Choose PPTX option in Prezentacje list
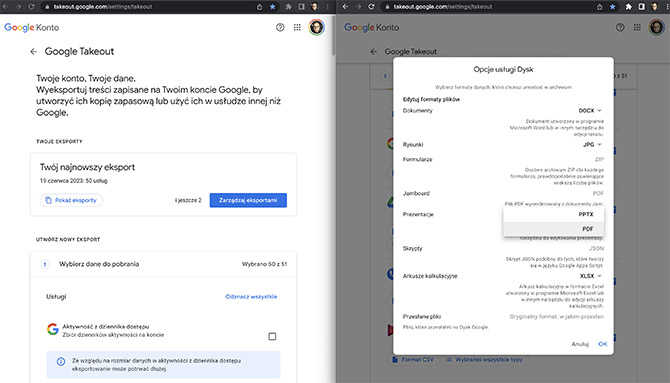The width and height of the screenshot is (670, 383). point(554,215)
